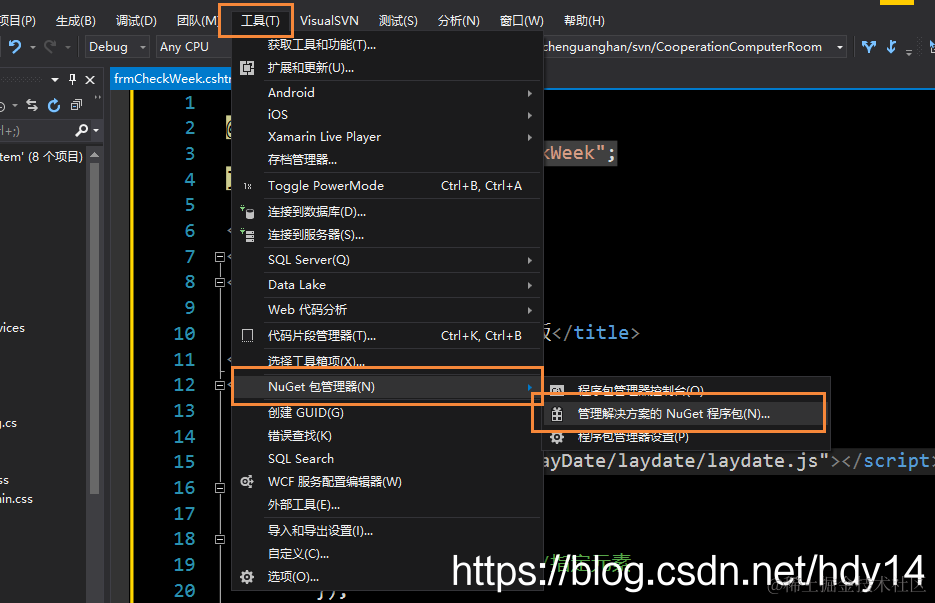935x603 pixels.
Task: Select Toggle PowerMode menu entry
Action: (x=386, y=186)
